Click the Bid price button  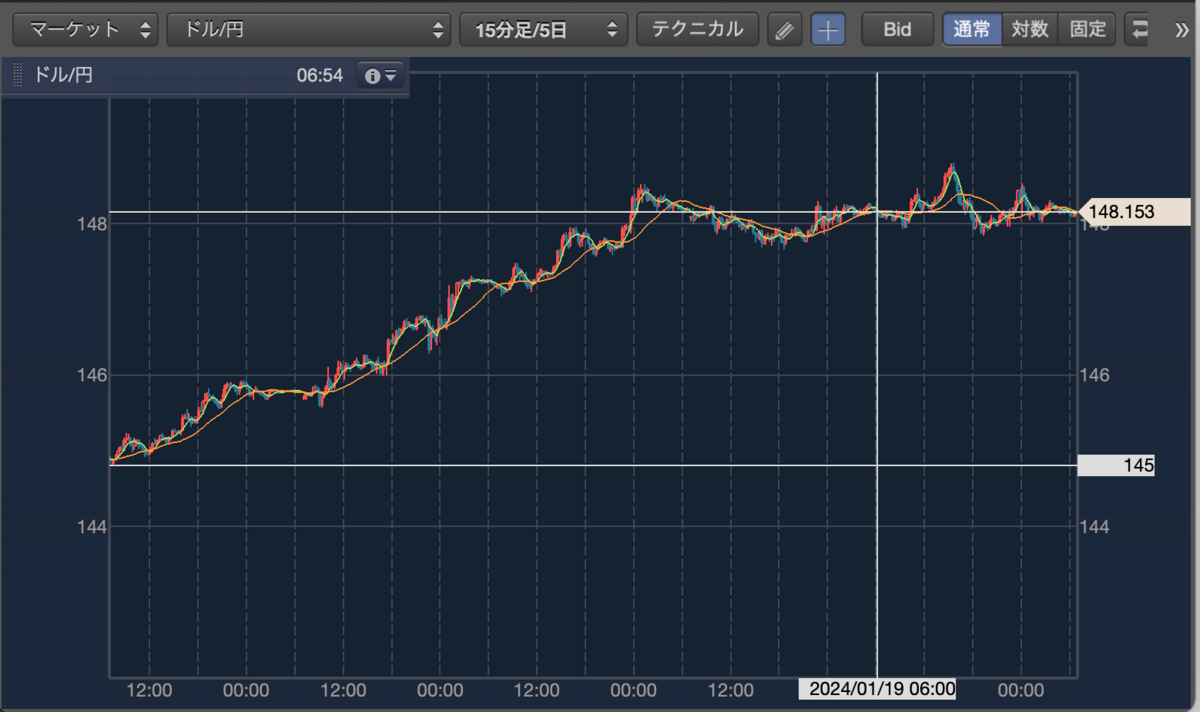click(897, 29)
